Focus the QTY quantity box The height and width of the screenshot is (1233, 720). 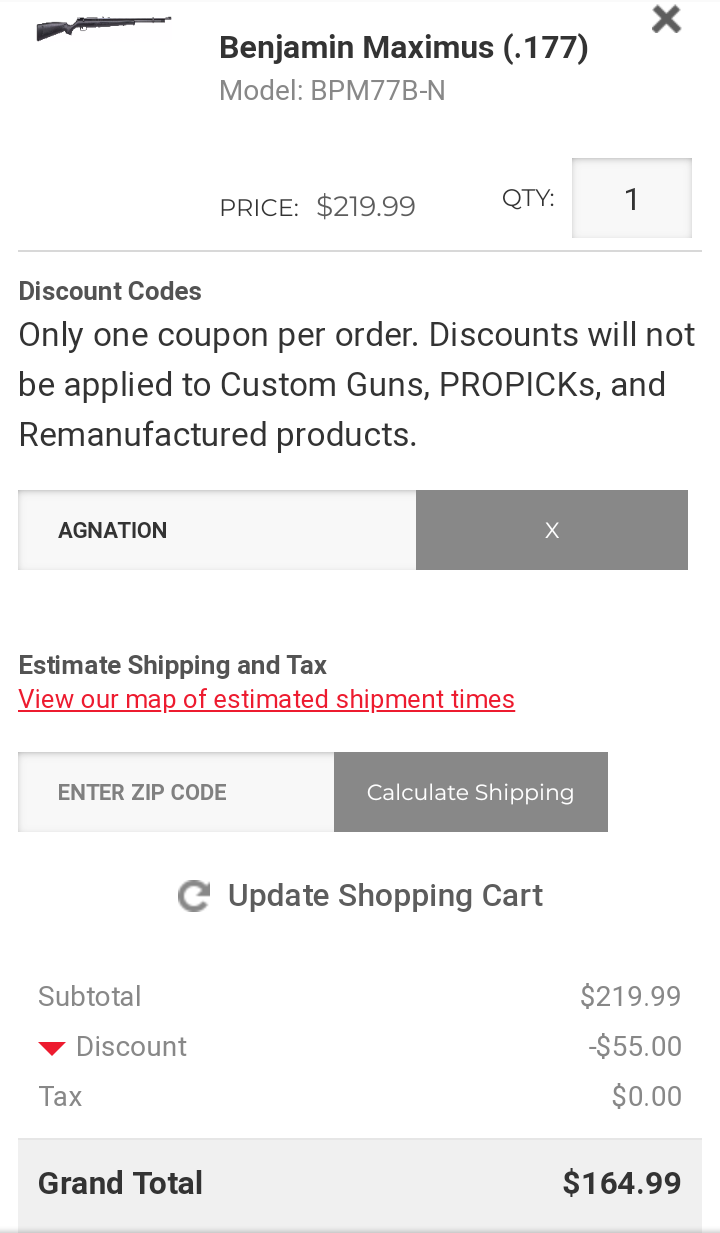[x=632, y=198]
